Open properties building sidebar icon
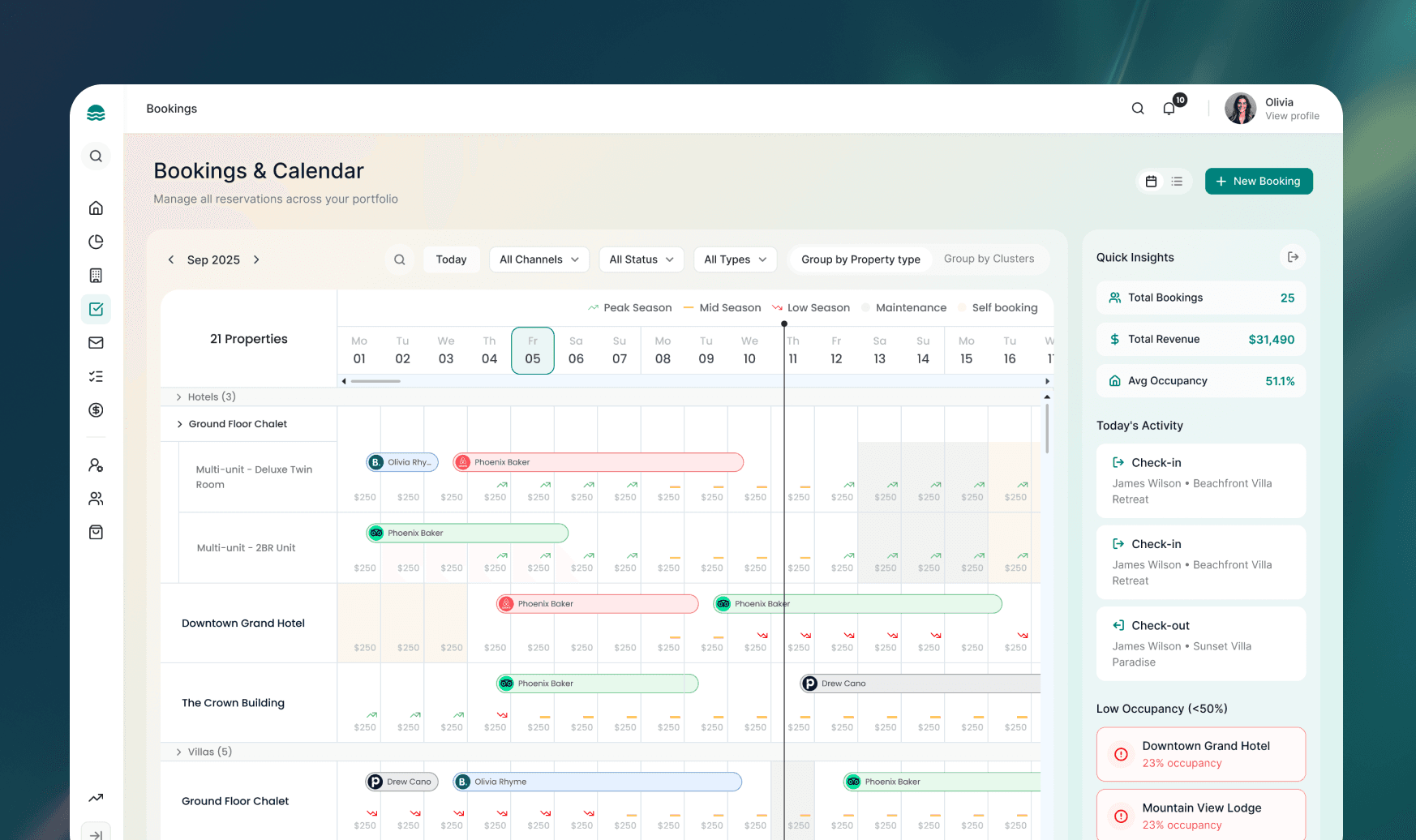This screenshot has height=840, width=1416. (x=96, y=276)
